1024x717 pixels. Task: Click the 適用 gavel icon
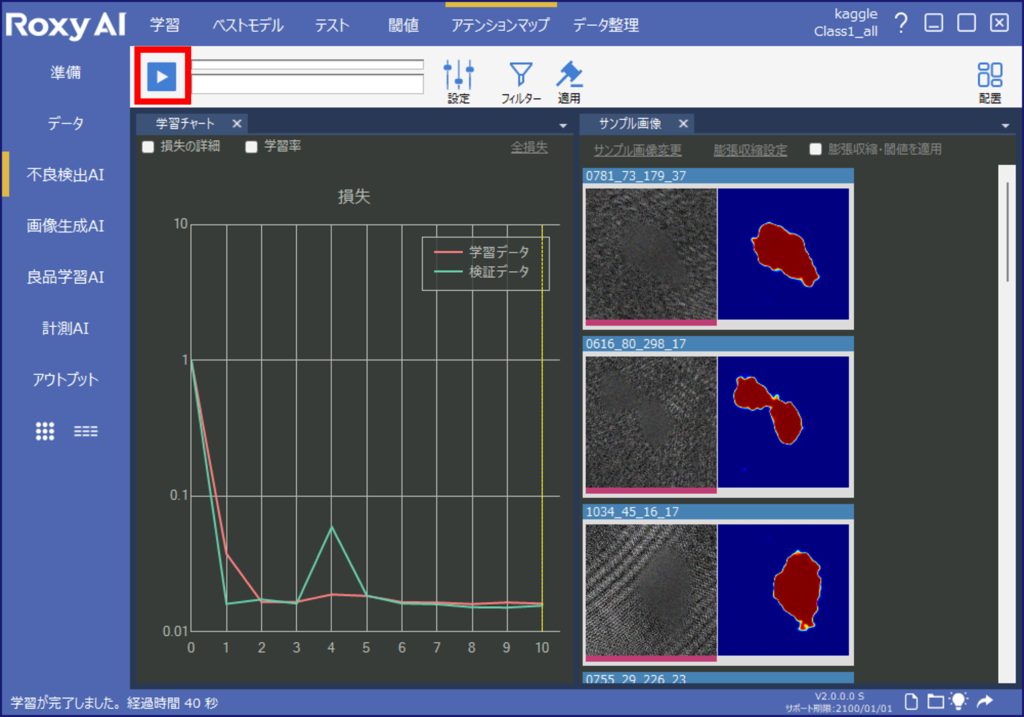tap(569, 74)
